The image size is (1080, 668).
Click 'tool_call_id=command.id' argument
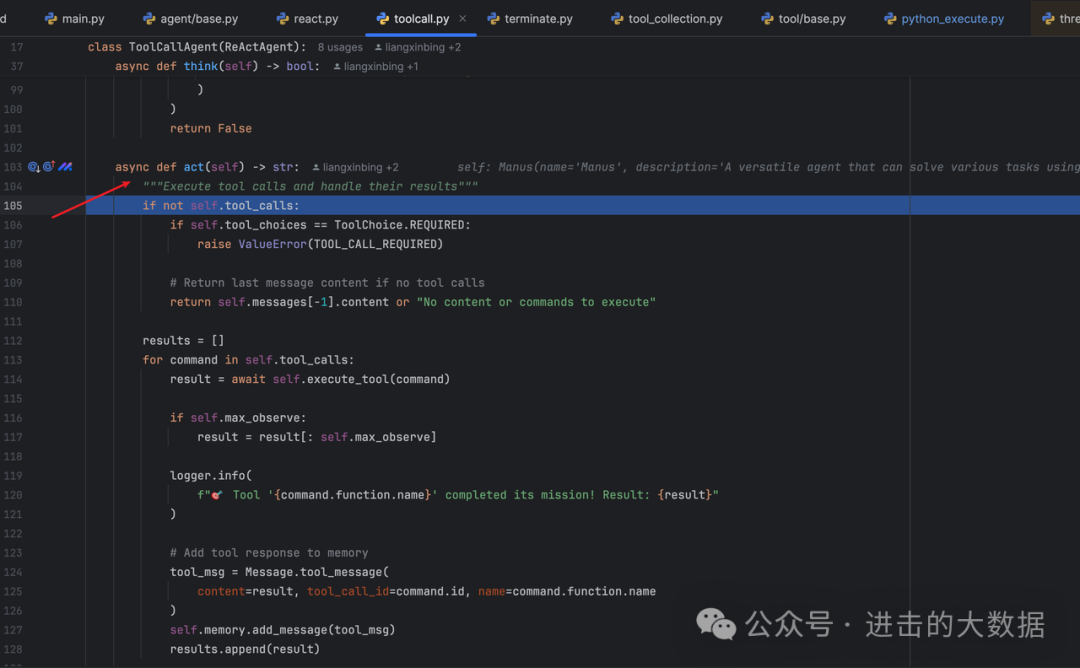tap(386, 591)
